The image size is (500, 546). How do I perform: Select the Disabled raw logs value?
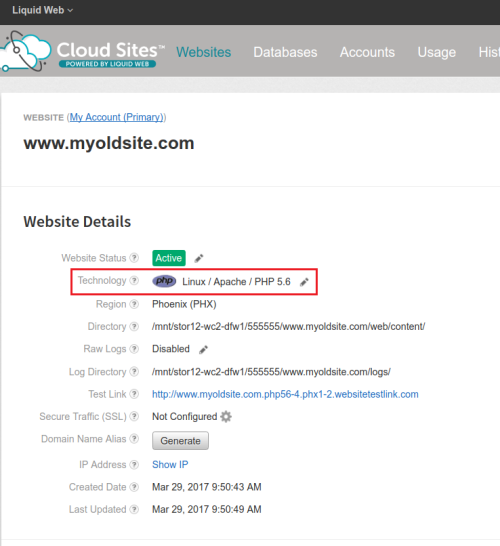171,349
